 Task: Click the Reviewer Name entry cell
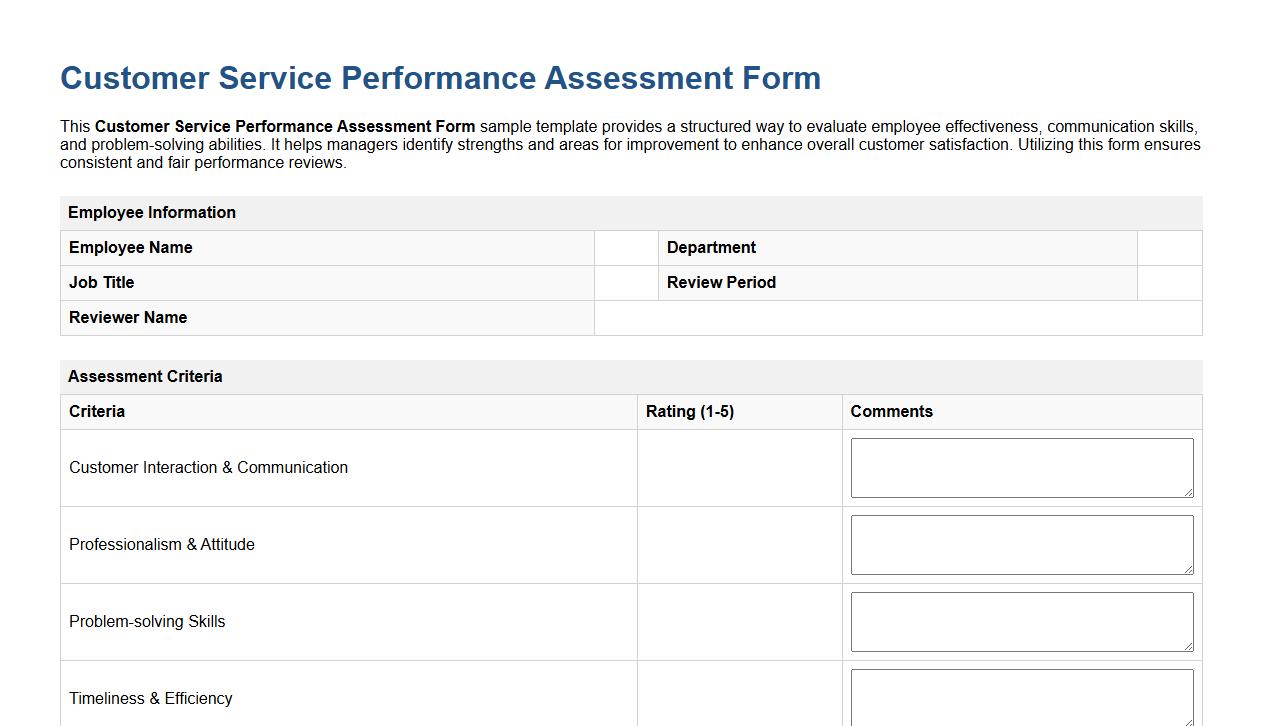click(897, 317)
